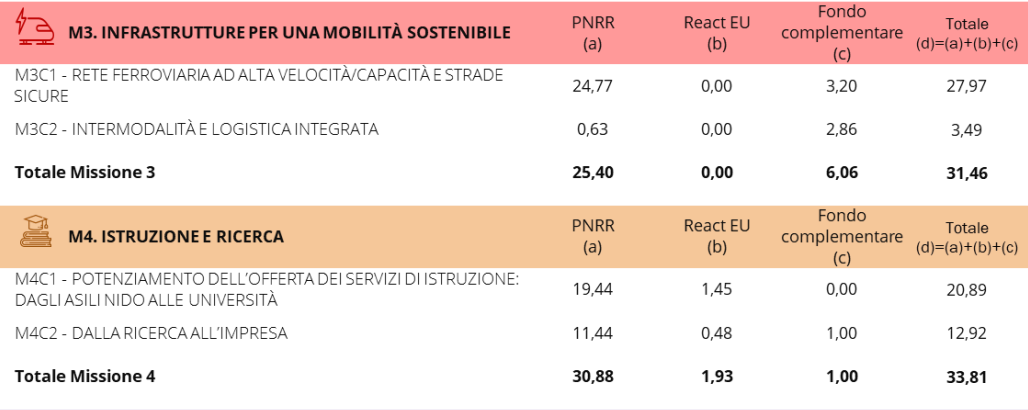This screenshot has height=410, width=1028.
Task: Click the M3C1 Rete ferroviaria row label
Action: [x=259, y=86]
